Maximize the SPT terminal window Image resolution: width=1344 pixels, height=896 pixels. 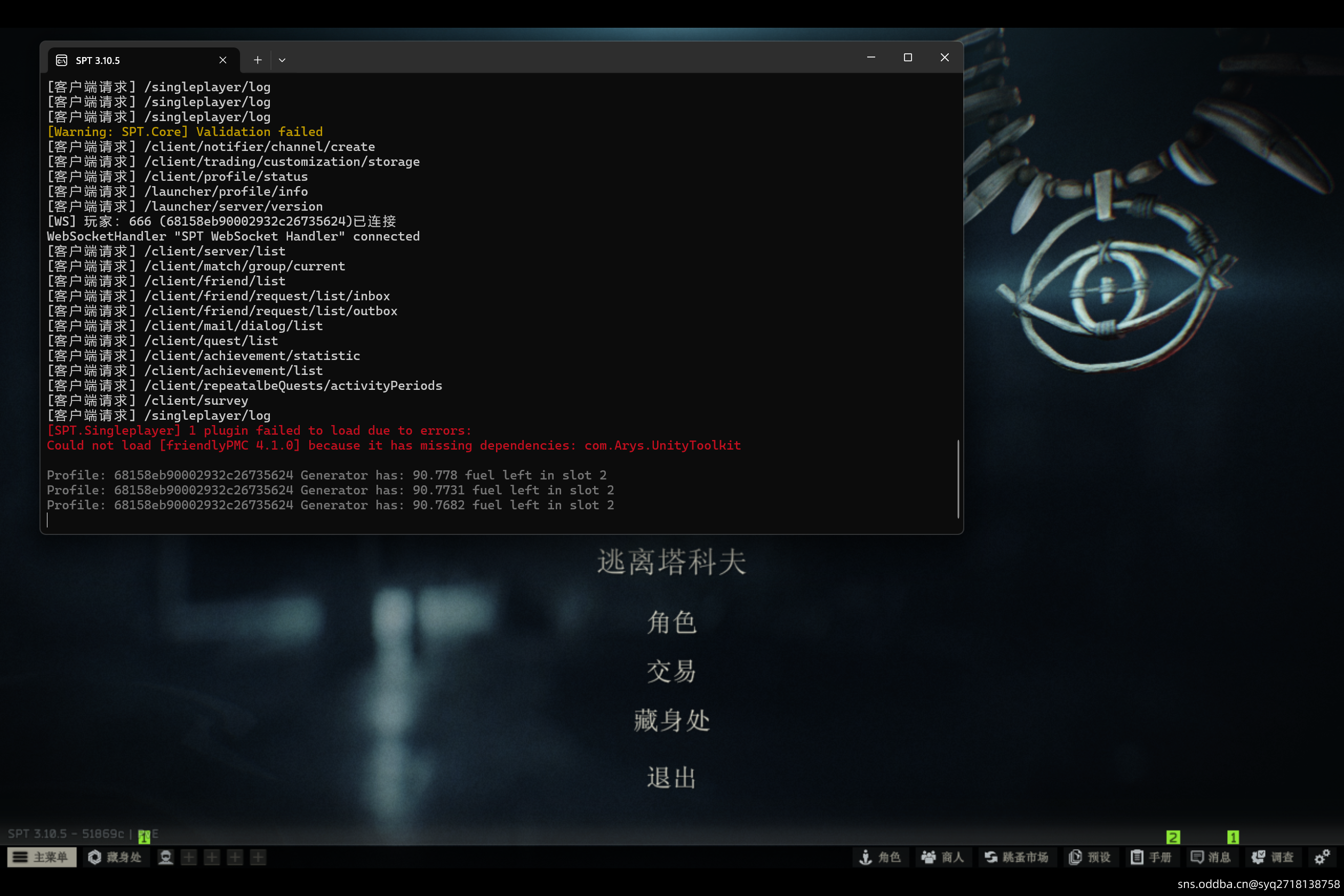[907, 58]
